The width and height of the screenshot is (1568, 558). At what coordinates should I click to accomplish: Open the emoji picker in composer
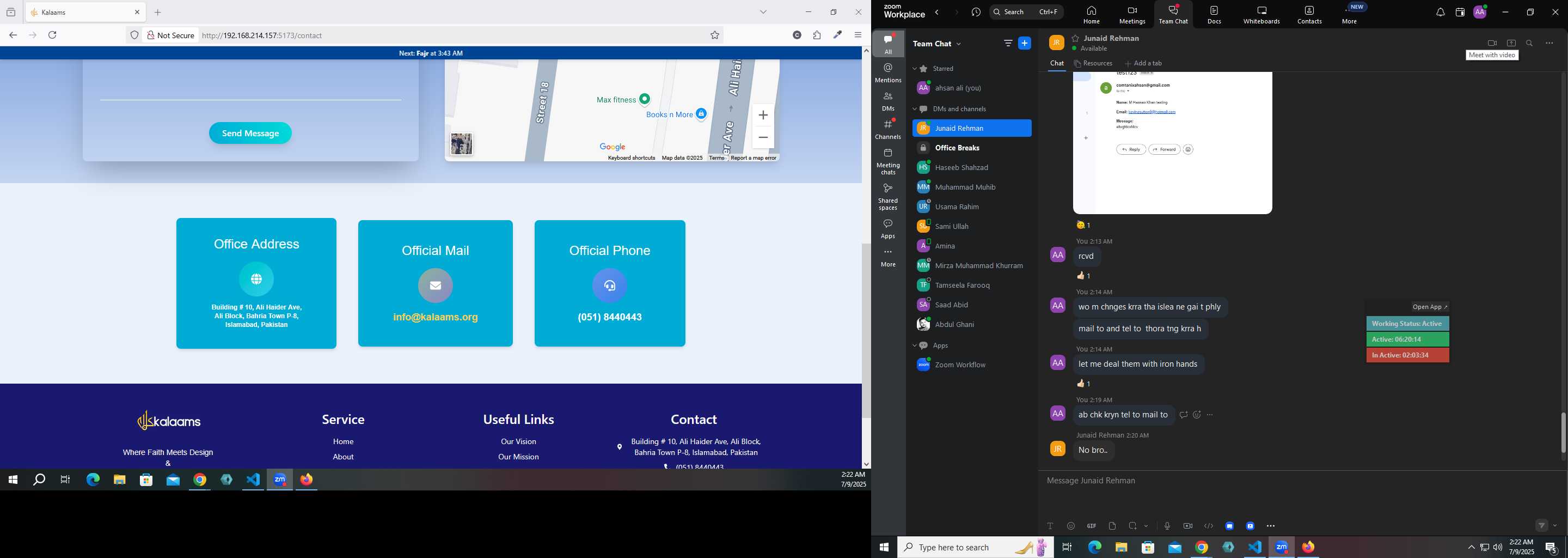coord(1071,526)
